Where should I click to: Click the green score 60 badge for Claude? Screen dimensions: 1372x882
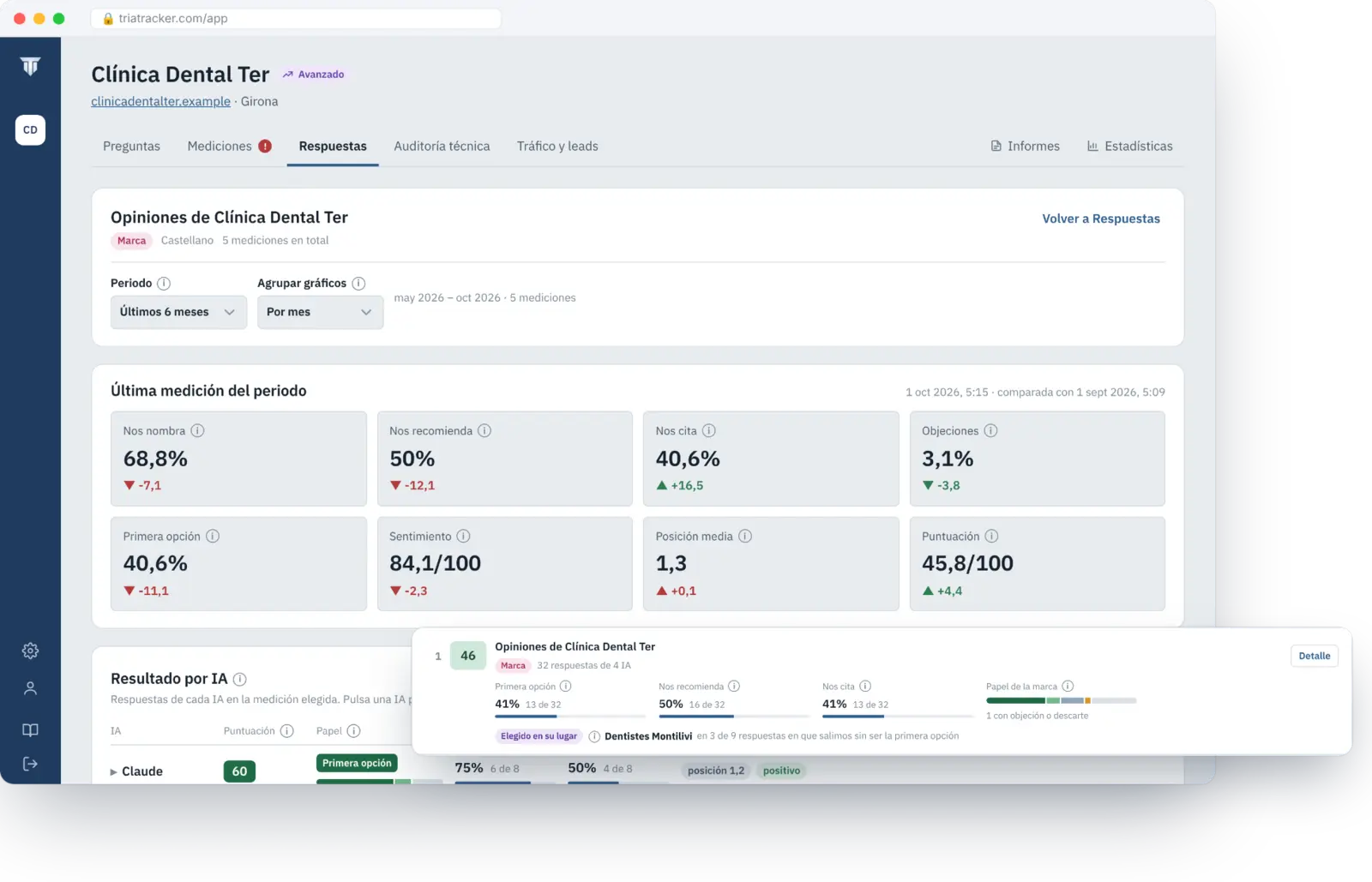pos(239,771)
